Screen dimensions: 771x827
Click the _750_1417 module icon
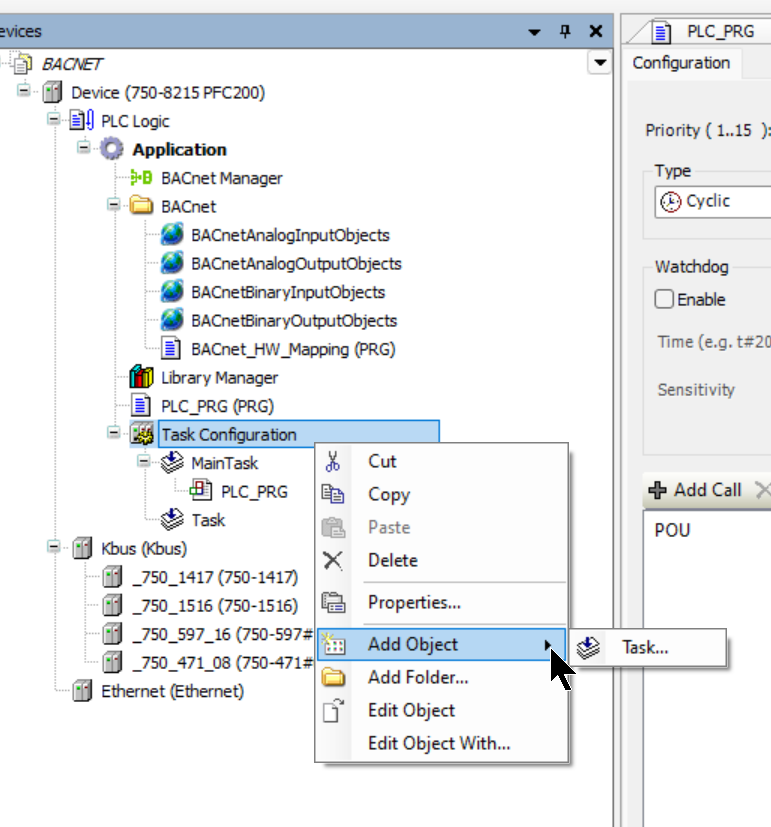112,576
